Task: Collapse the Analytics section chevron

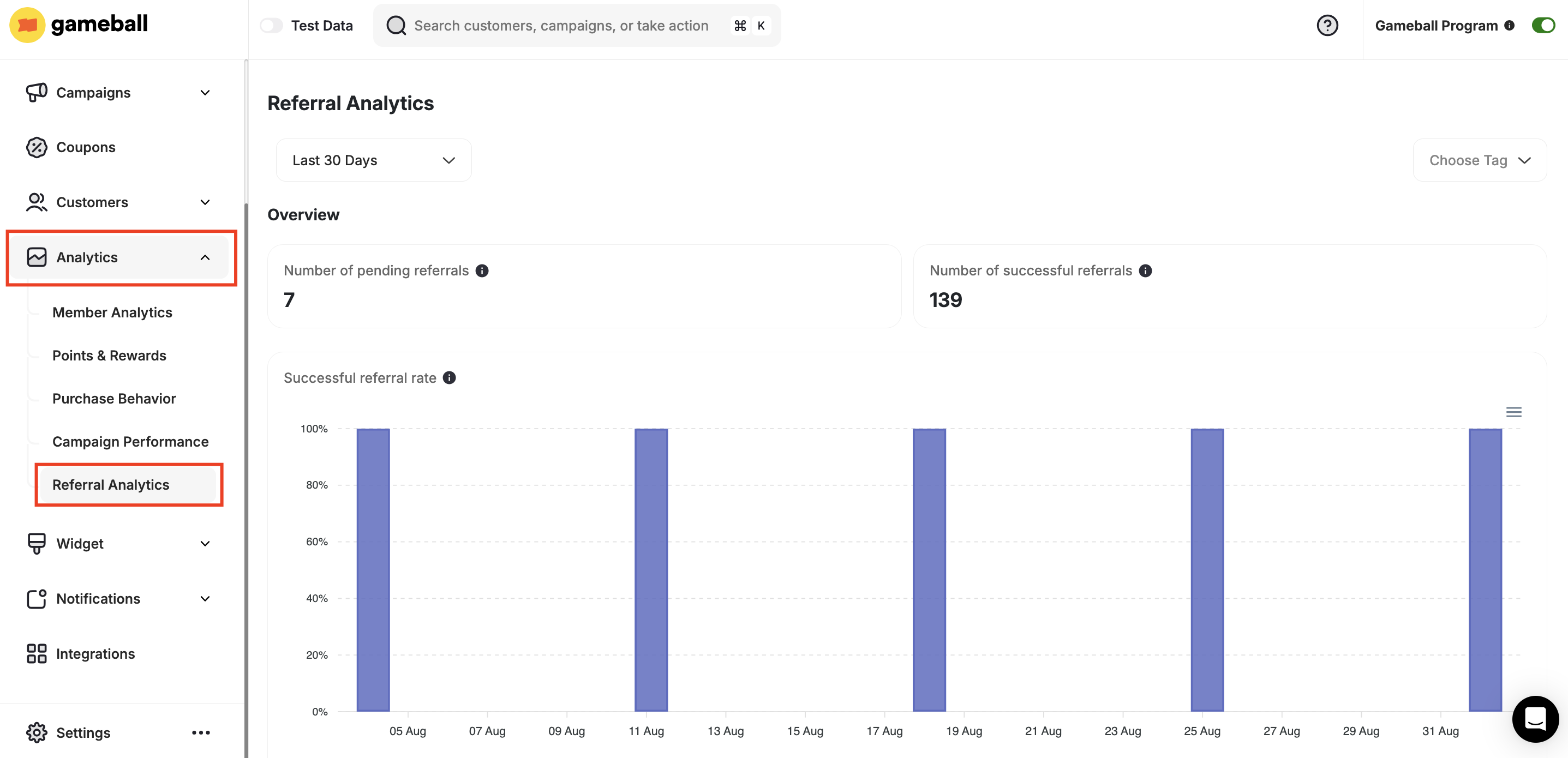Action: coord(205,257)
